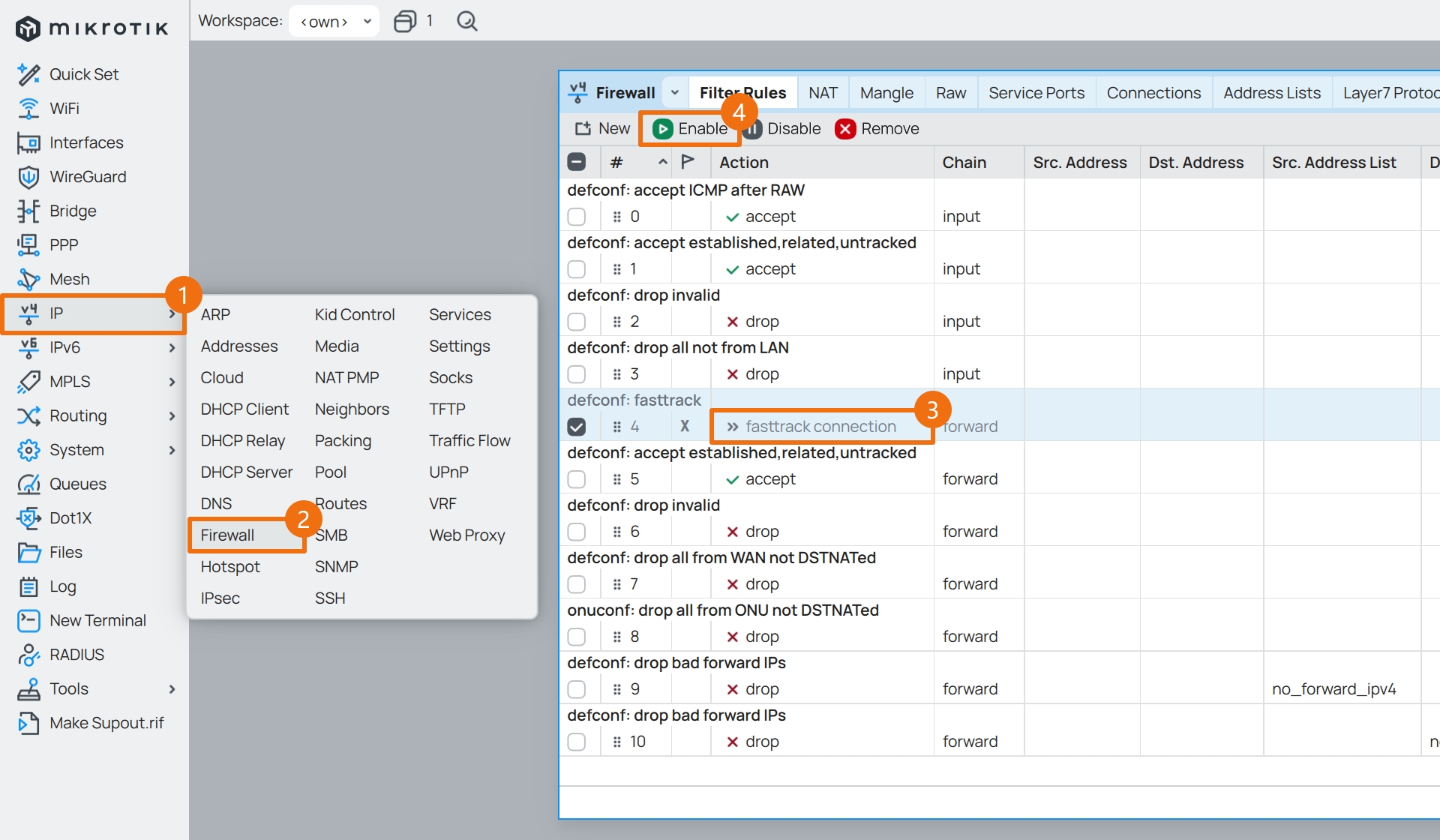Switch to the Mangle tab
Screen dimensions: 1440x840
pos(886,93)
